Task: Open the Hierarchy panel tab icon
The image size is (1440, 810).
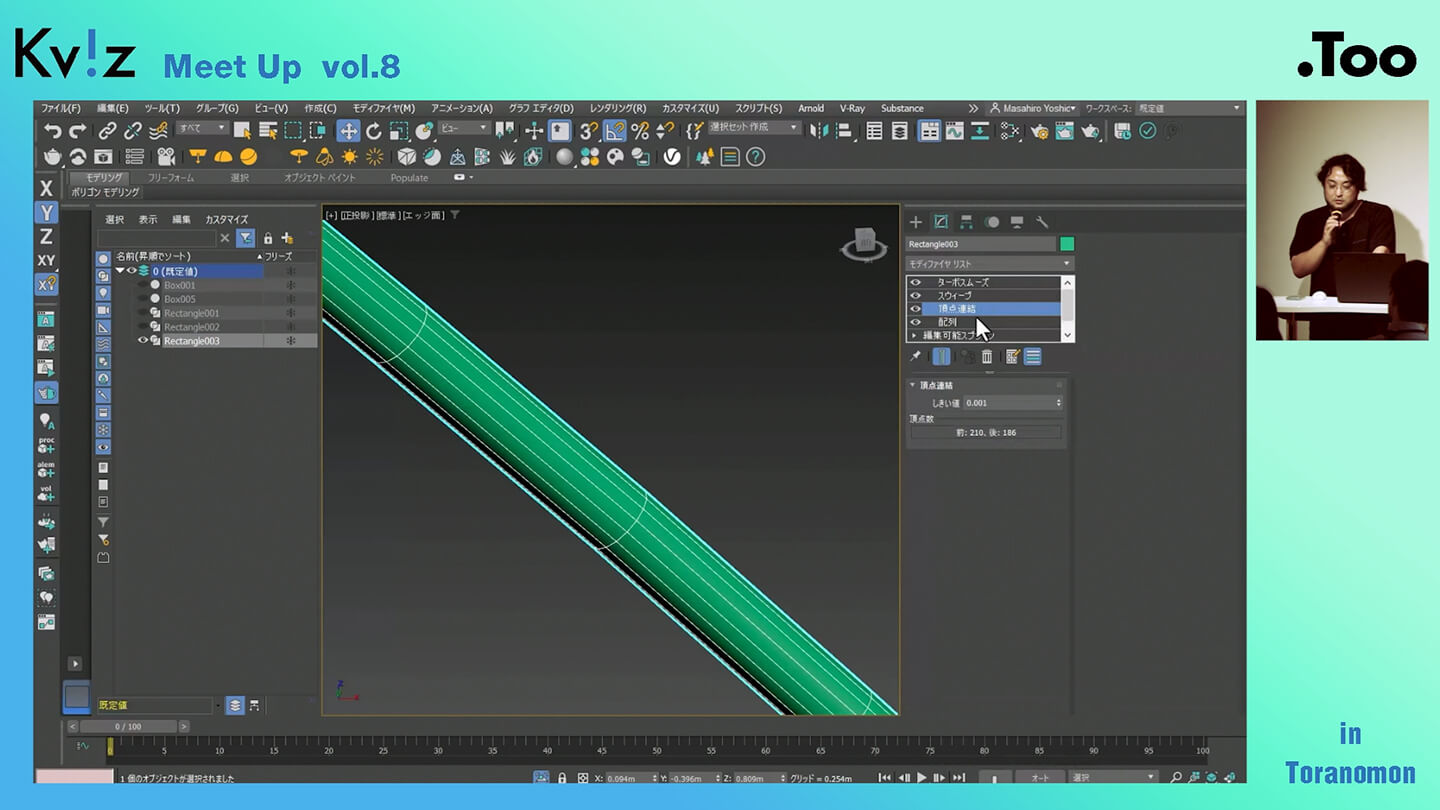Action: coord(966,222)
